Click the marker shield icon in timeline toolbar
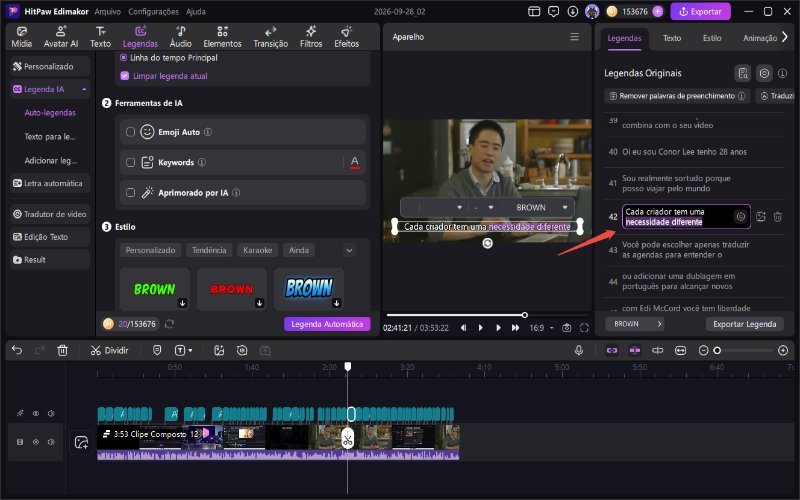Viewport: 800px width, 500px height. click(x=157, y=351)
